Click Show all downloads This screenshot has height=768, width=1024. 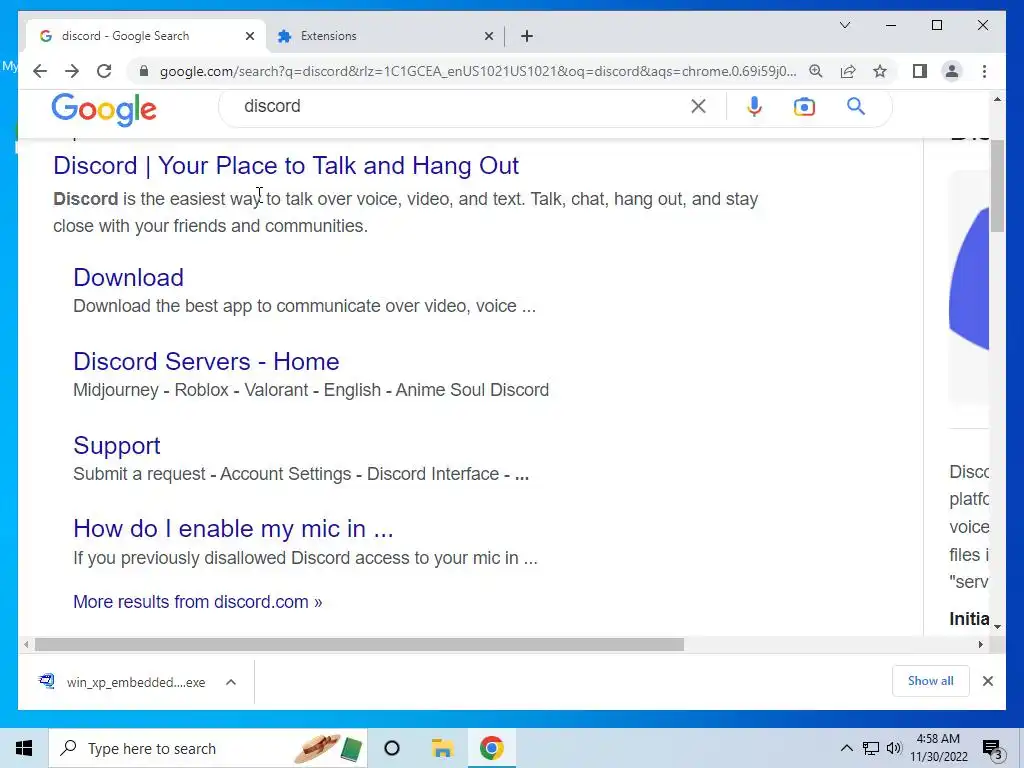point(930,681)
